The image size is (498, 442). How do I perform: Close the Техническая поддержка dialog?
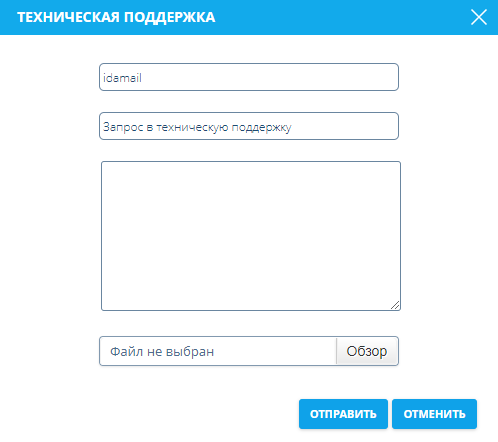pyautogui.click(x=479, y=17)
